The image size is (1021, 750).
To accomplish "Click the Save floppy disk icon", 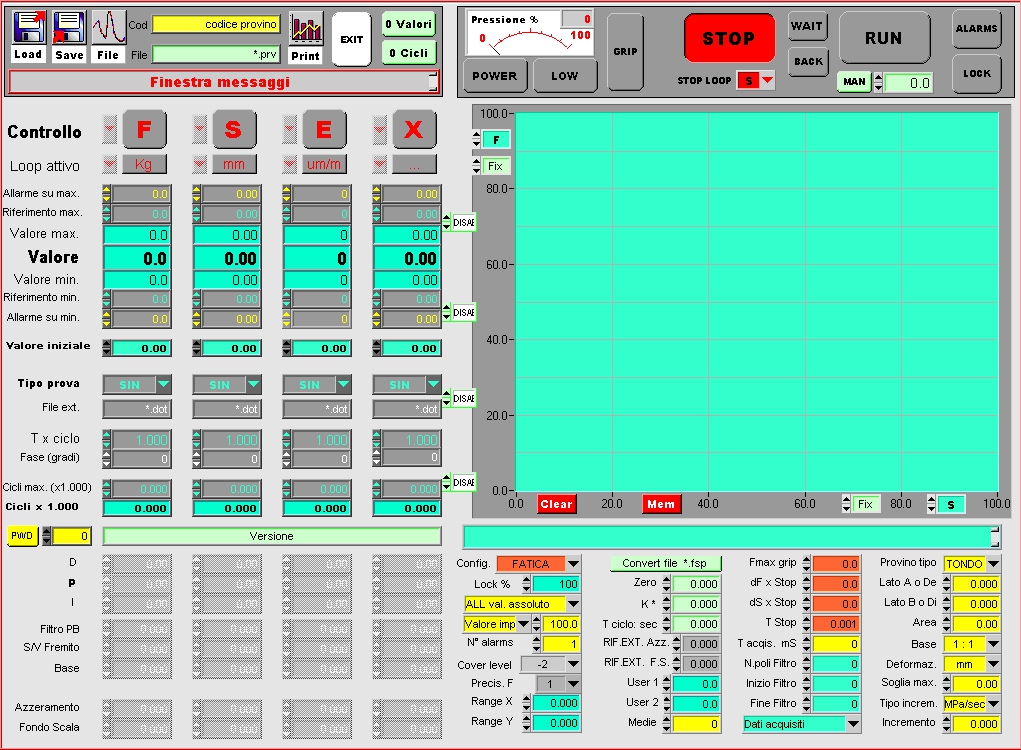I will click(x=69, y=27).
